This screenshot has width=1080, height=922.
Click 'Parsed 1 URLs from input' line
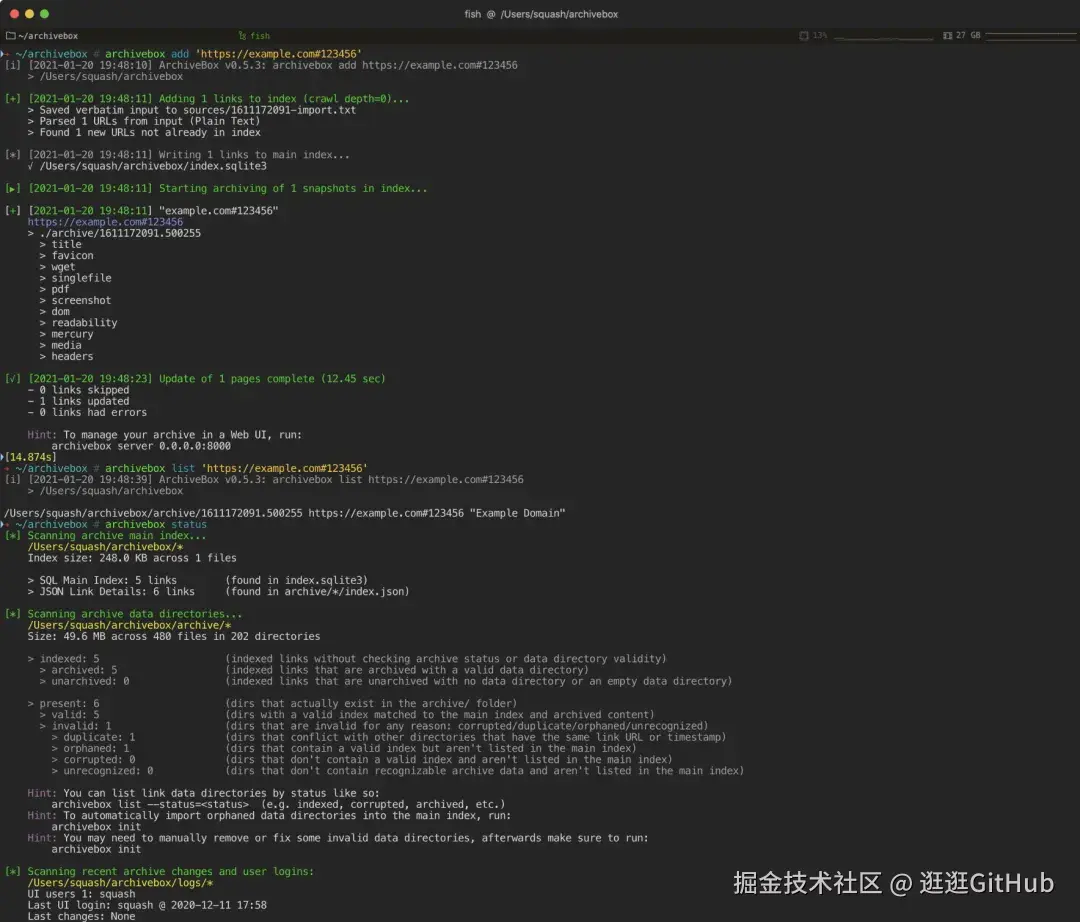pos(144,121)
